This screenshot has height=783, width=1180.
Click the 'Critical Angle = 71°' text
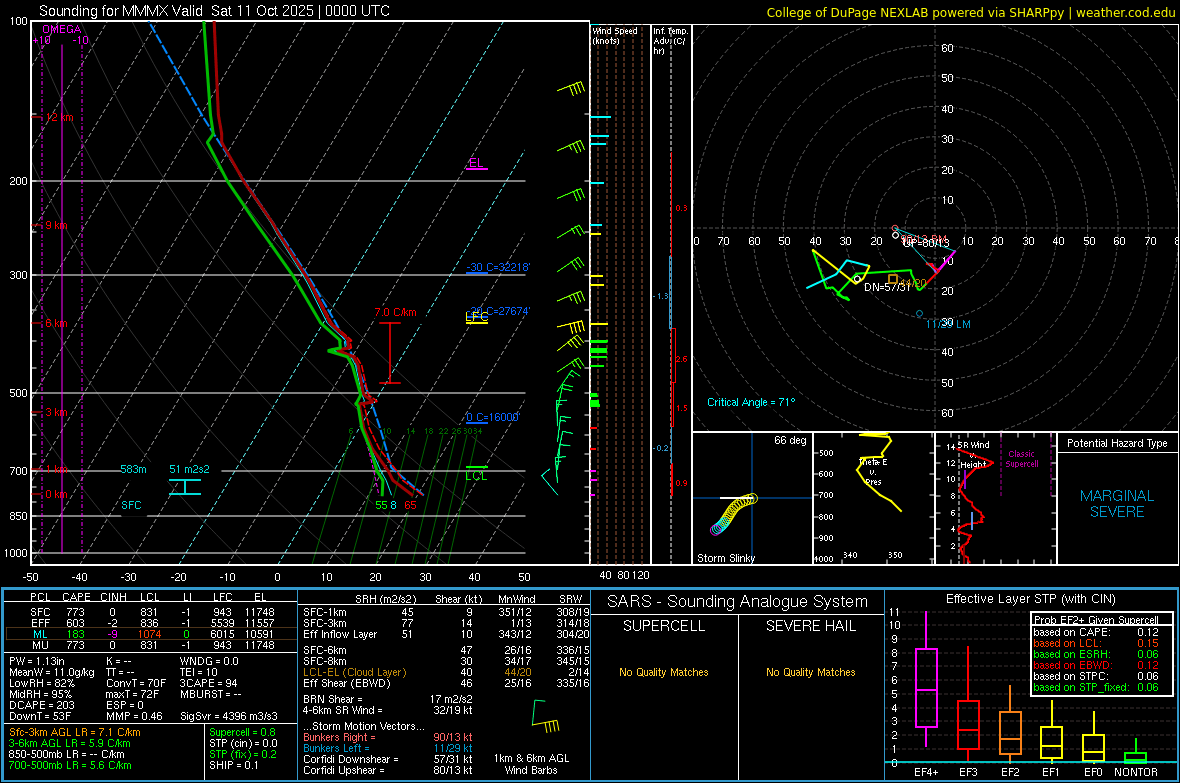[751, 402]
